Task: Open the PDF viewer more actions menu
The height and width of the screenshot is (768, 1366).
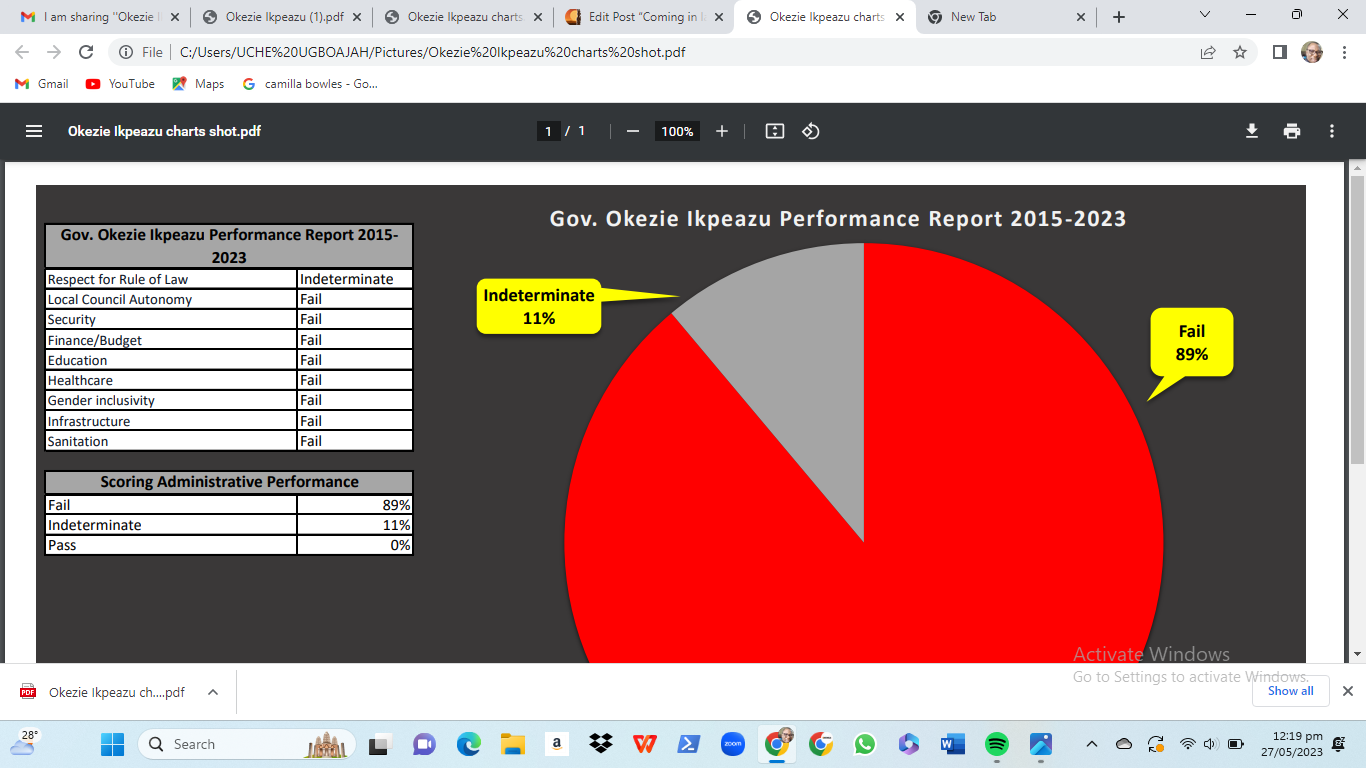Action: click(x=1332, y=131)
